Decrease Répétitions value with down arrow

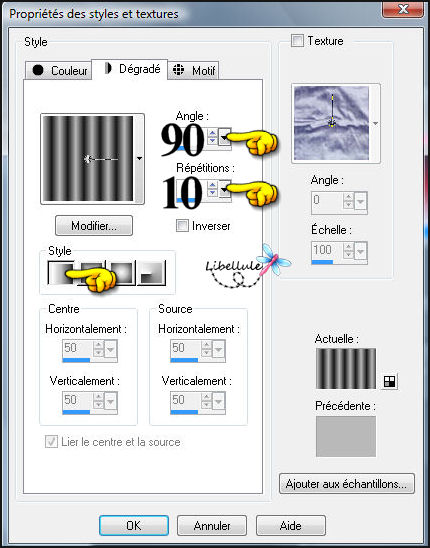coord(212,193)
